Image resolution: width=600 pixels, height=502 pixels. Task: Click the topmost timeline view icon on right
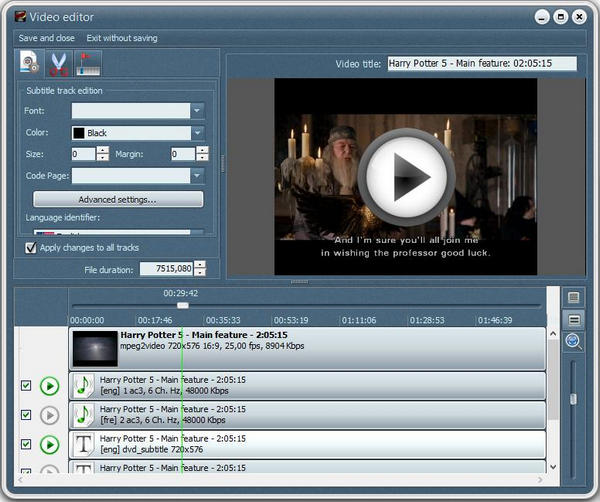click(x=574, y=298)
